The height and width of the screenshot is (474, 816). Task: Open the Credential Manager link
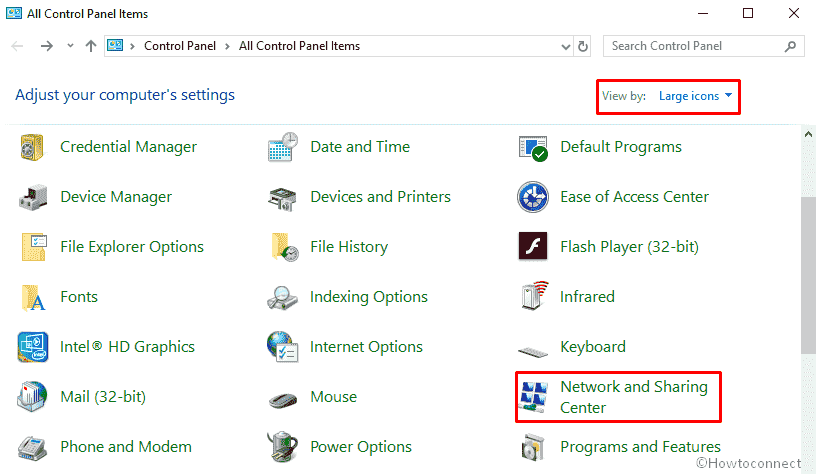click(128, 147)
